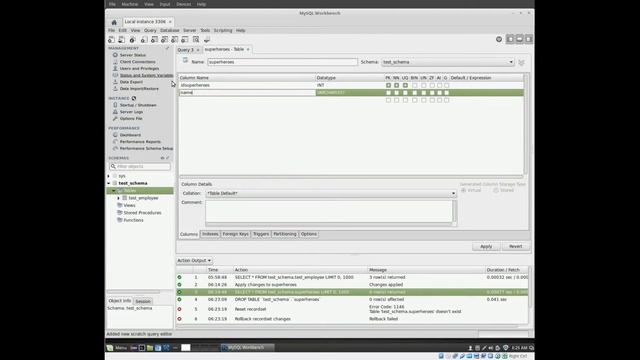Create a new schema via toolbar icon
The width and height of the screenshot is (640, 360).
[x=144, y=40]
